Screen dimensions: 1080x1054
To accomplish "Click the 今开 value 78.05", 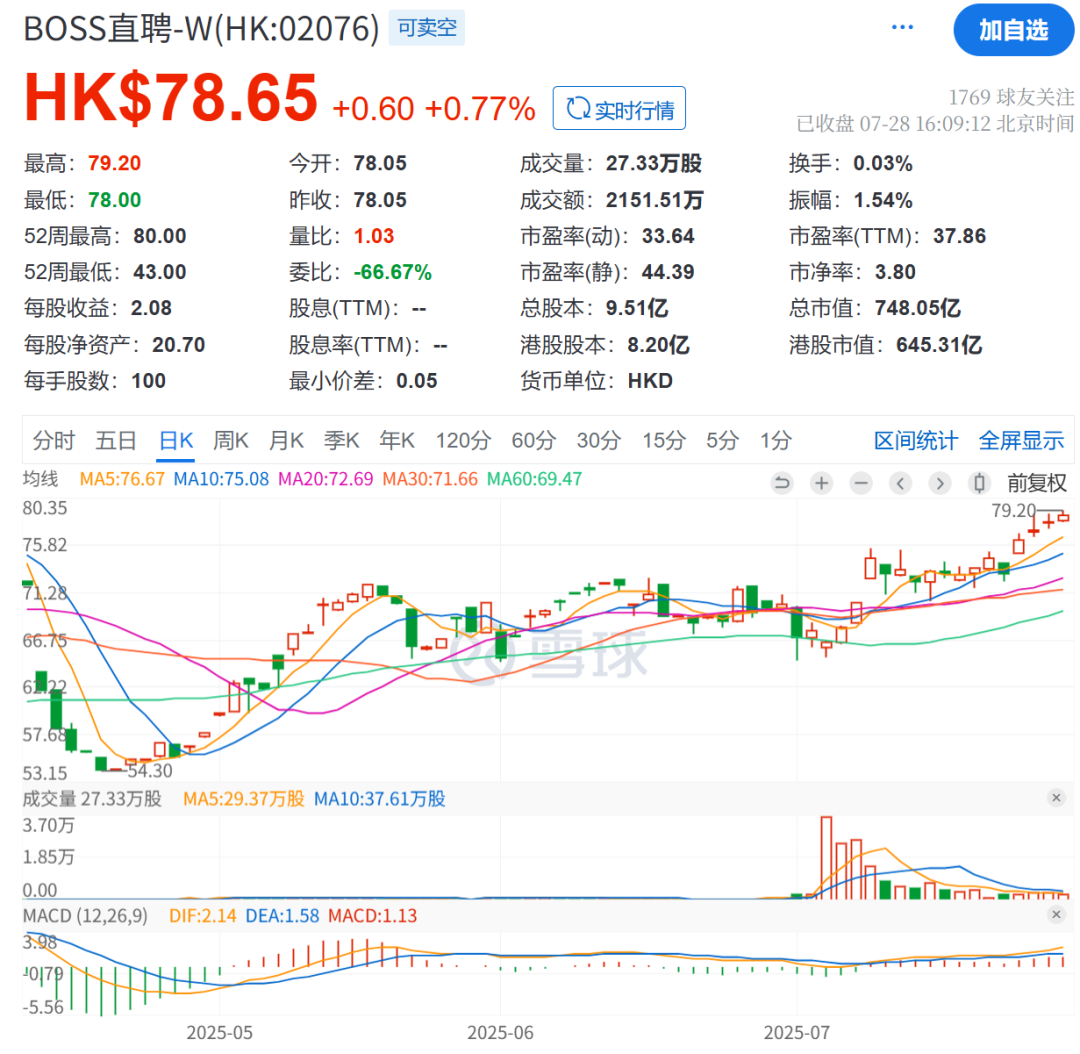I will point(380,163).
